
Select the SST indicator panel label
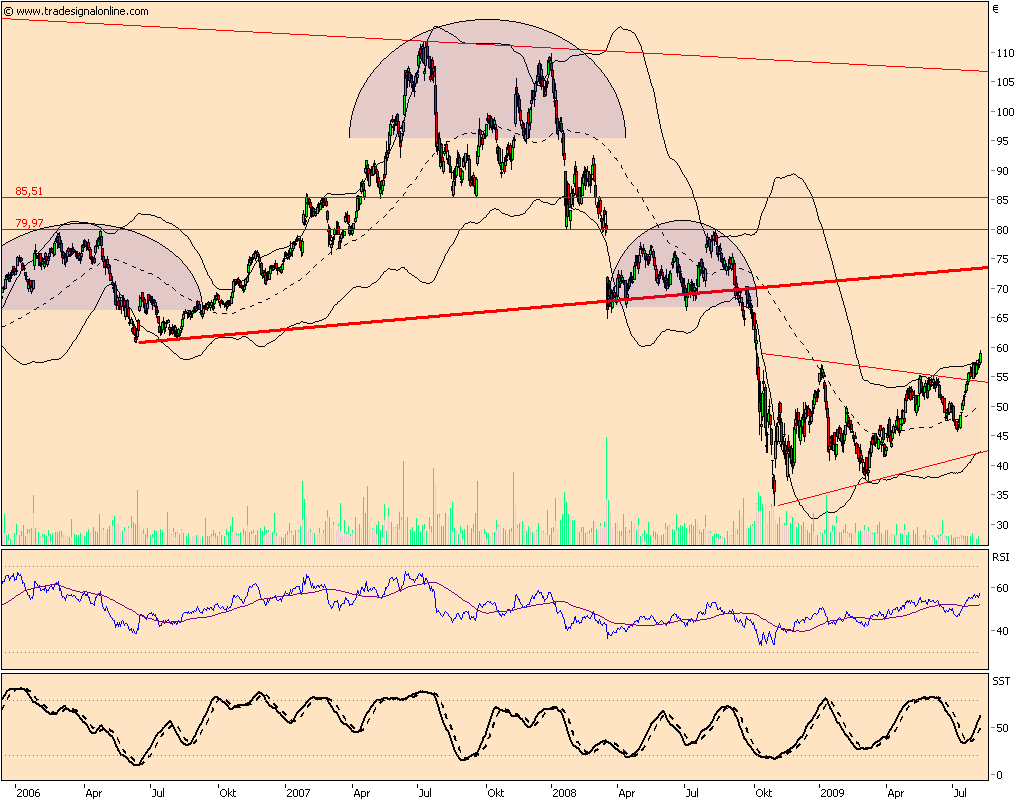1001,681
